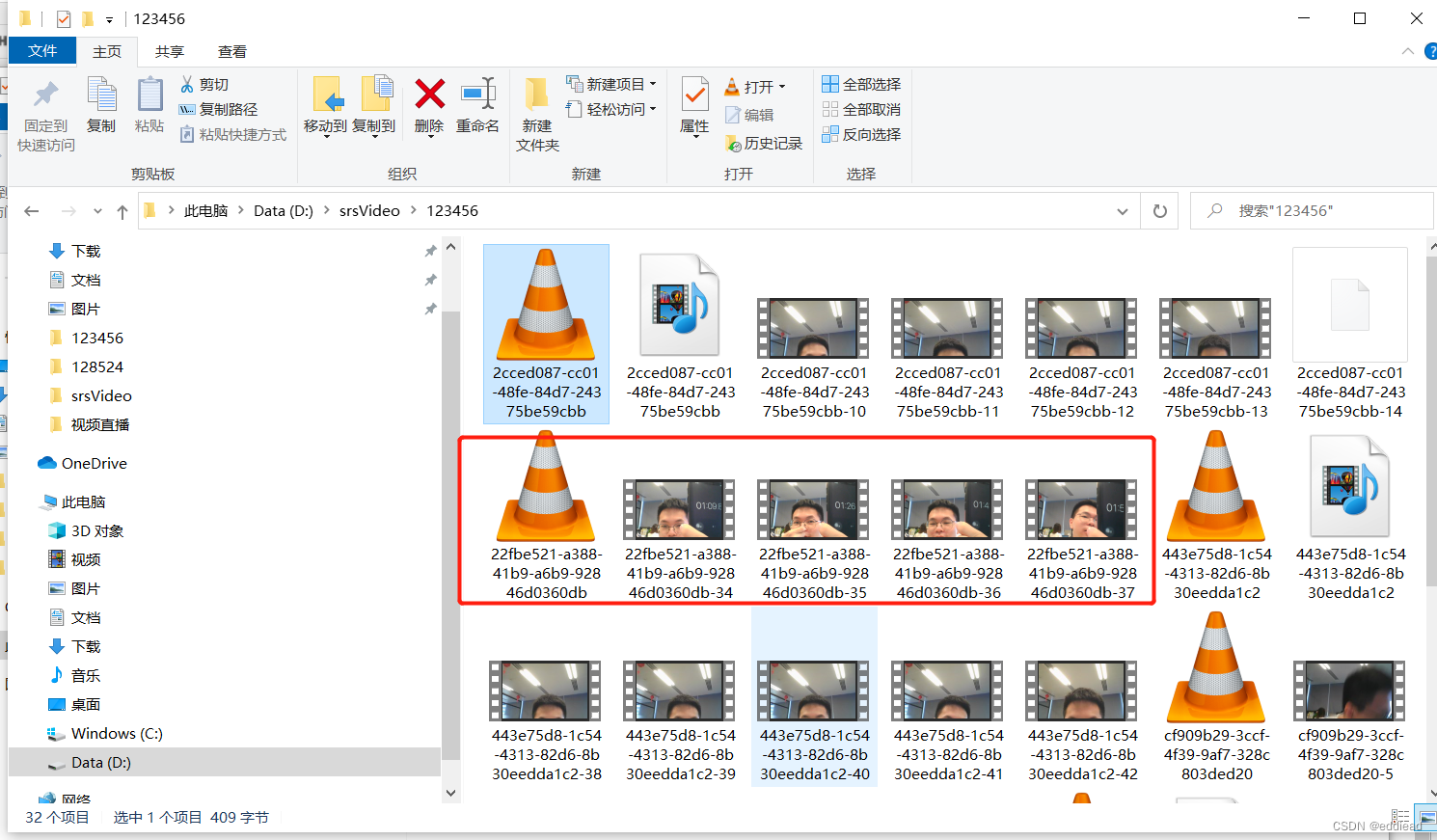Click 全部选择 (Select all)
The width and height of the screenshot is (1437, 840).
pos(861,84)
